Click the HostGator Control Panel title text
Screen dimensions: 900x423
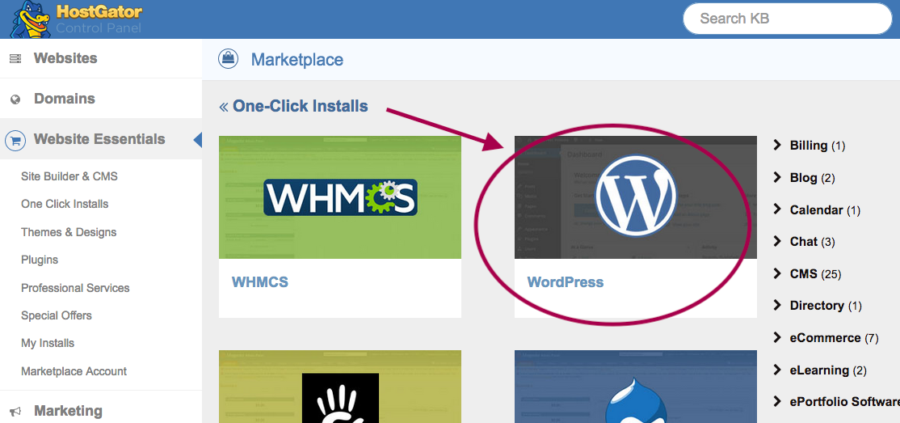click(99, 19)
